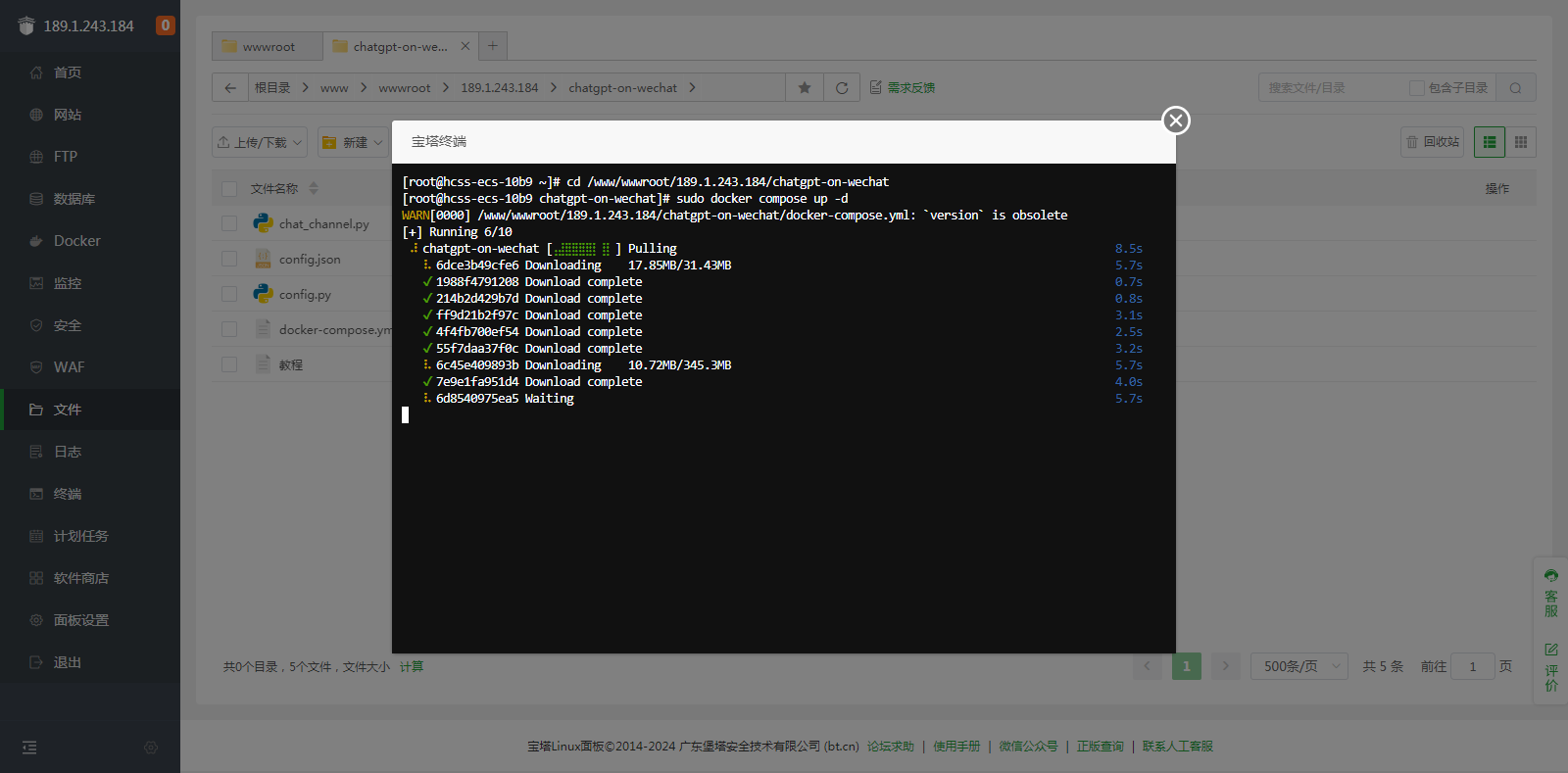Click the next page arrow in the pager
The height and width of the screenshot is (773, 1568).
click(1226, 666)
